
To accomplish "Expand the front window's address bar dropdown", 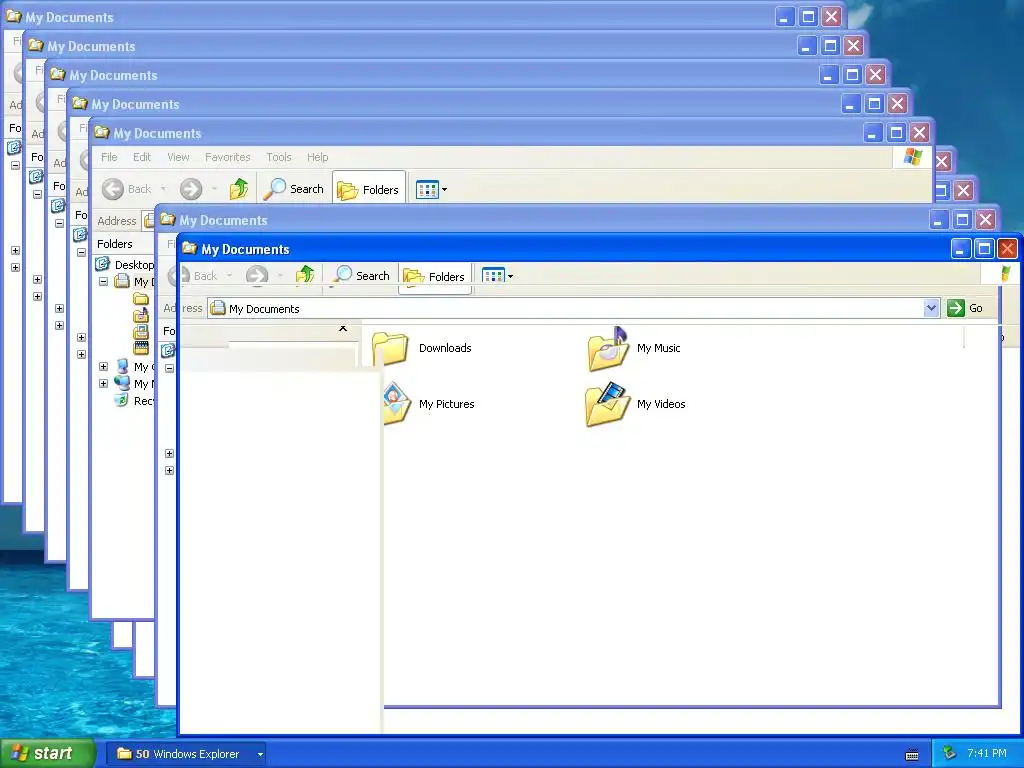I will coord(931,308).
